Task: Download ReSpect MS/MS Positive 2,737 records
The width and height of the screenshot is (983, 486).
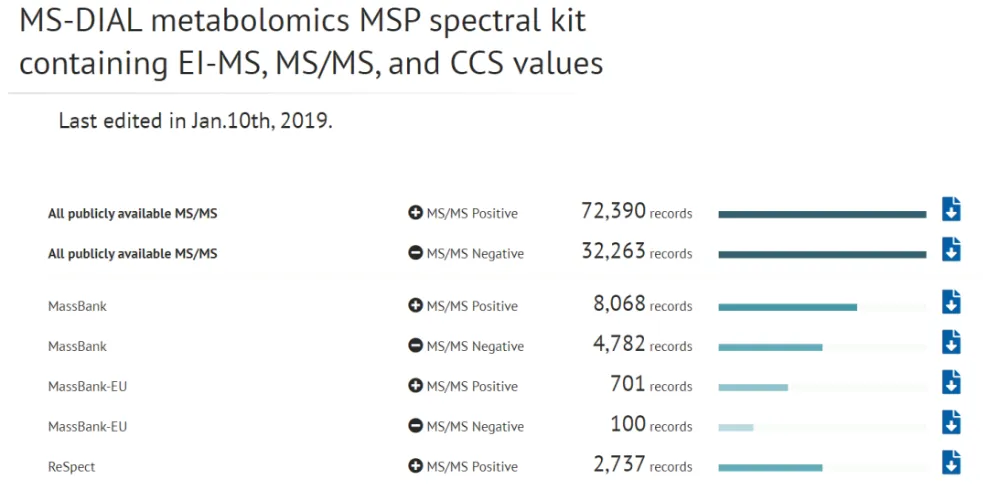Action: pos(951,463)
